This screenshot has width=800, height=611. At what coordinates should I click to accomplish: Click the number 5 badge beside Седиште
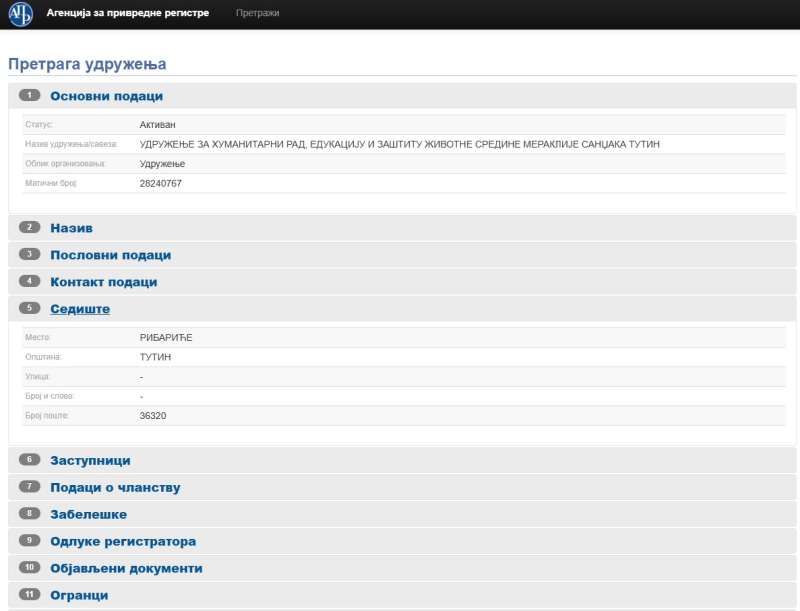tap(29, 308)
